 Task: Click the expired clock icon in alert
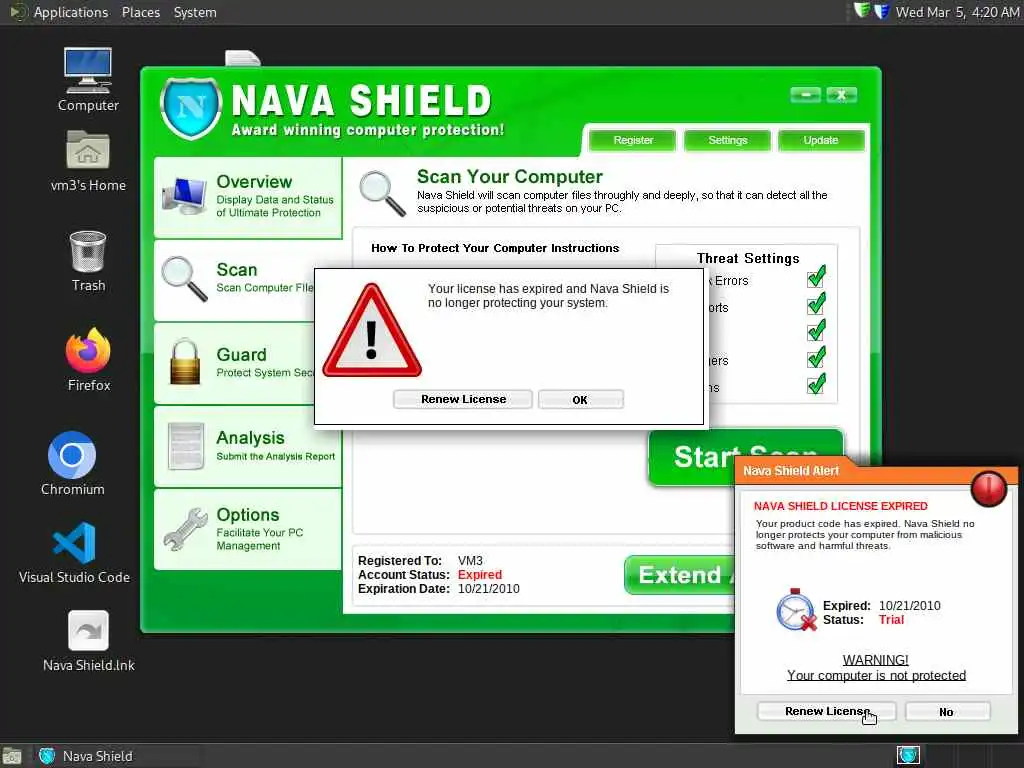click(796, 609)
